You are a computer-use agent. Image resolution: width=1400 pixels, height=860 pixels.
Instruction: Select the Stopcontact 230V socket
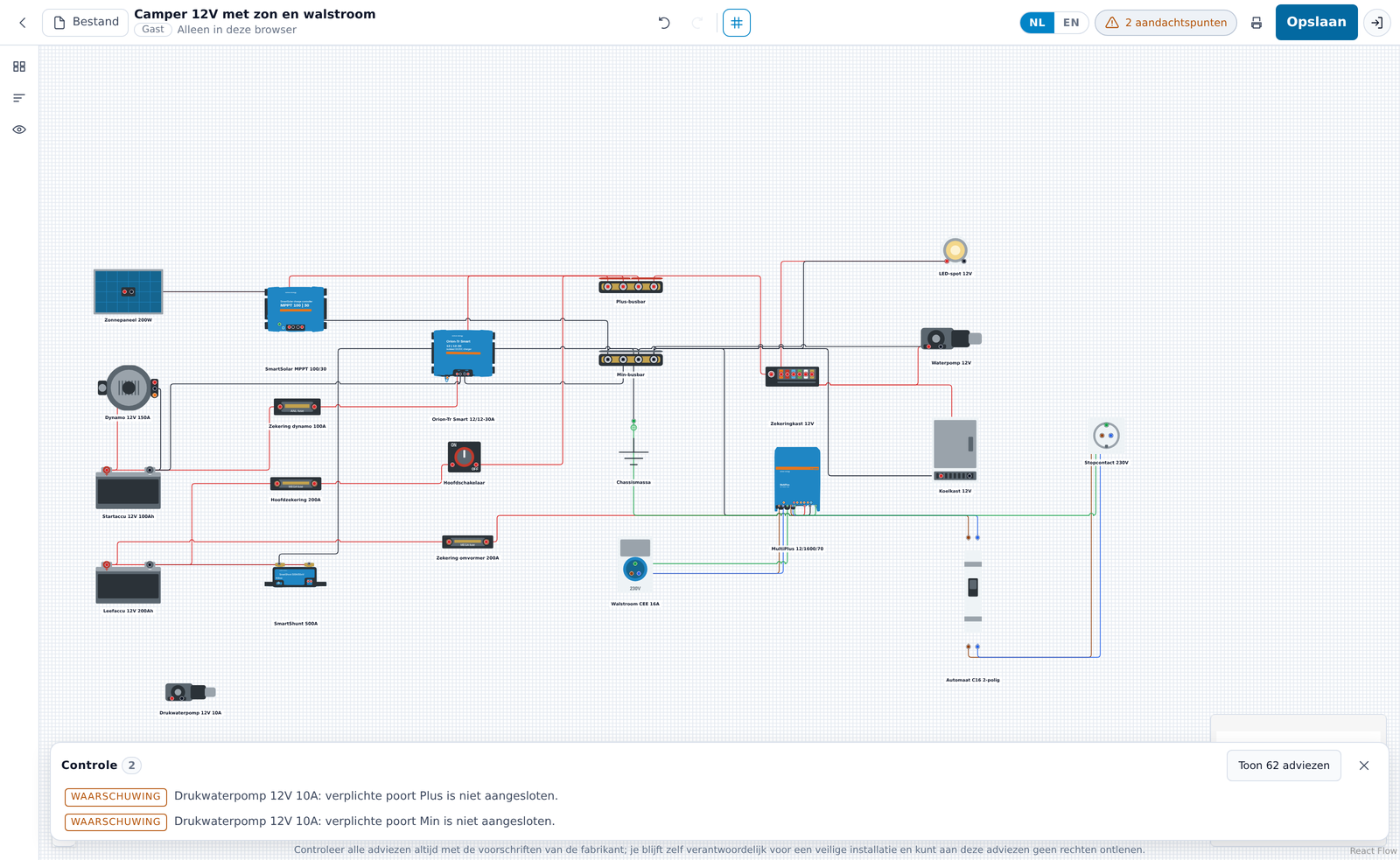pos(1107,436)
